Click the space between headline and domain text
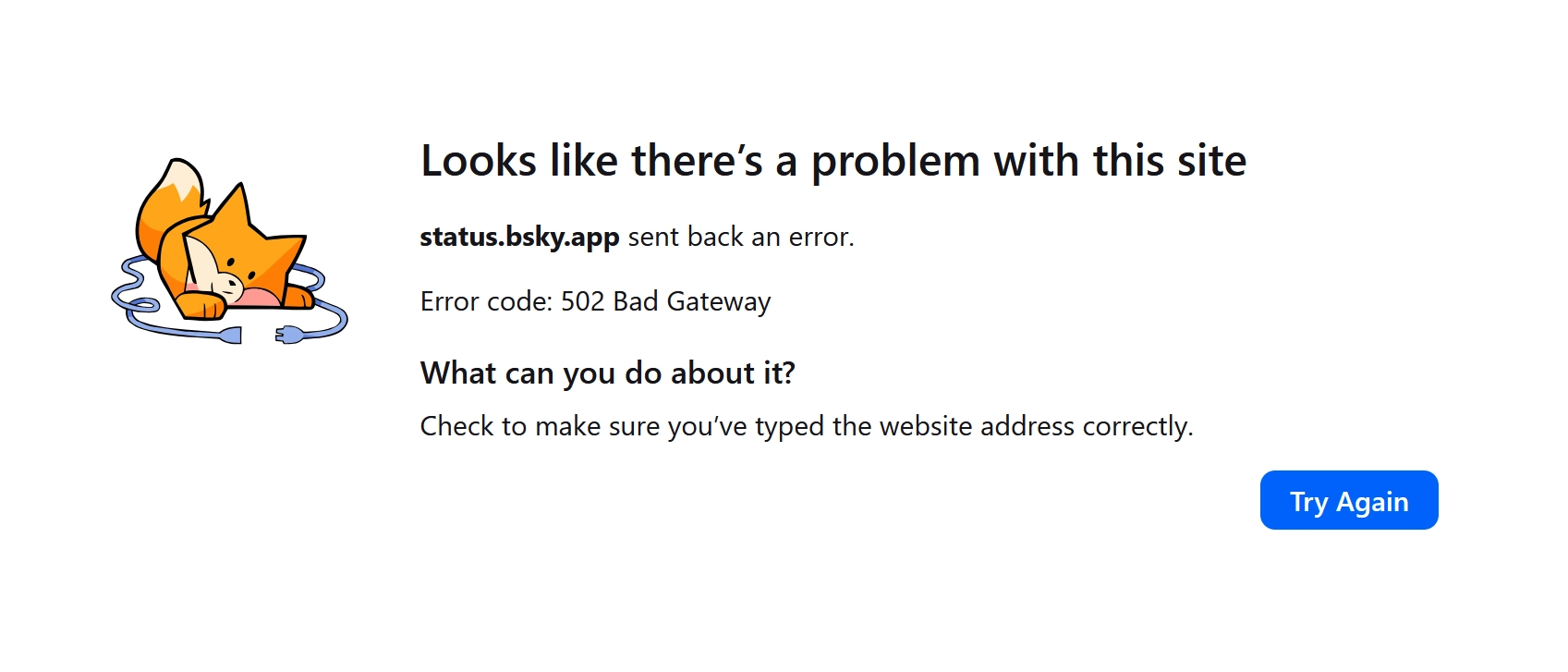 [x=832, y=199]
